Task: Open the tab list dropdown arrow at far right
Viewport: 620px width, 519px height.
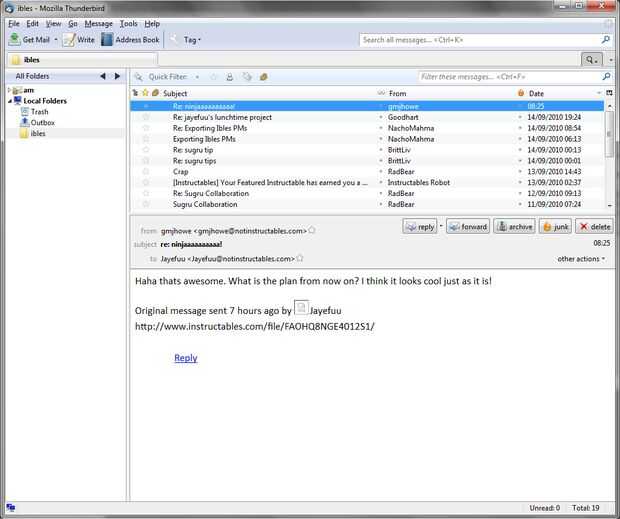Action: 611,60
